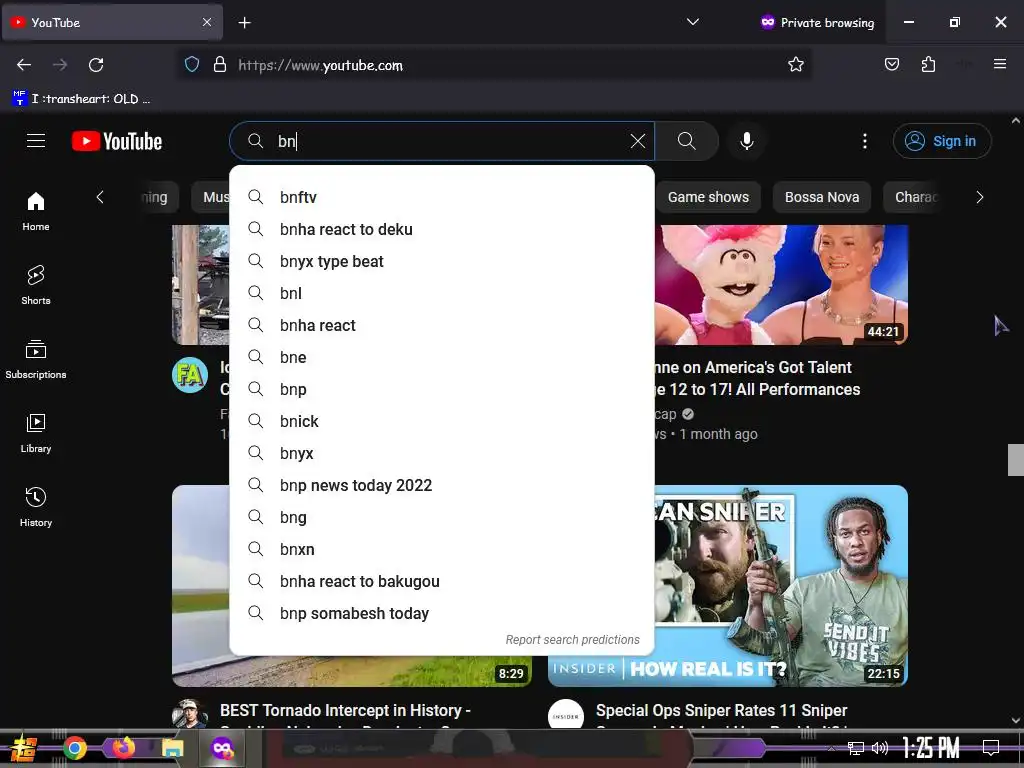Viewport: 1024px width, 768px height.
Task: Click the page vertical scrollbar thumb
Action: pyautogui.click(x=1016, y=460)
